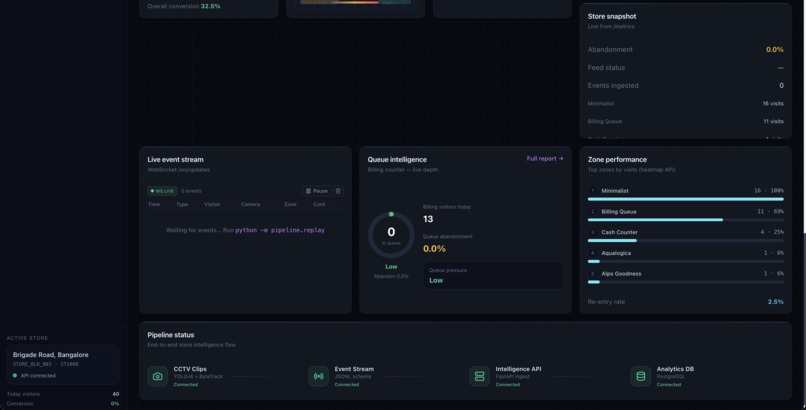Click the Analytics DB database icon
Viewport: 806px width, 410px height.
[x=640, y=376]
